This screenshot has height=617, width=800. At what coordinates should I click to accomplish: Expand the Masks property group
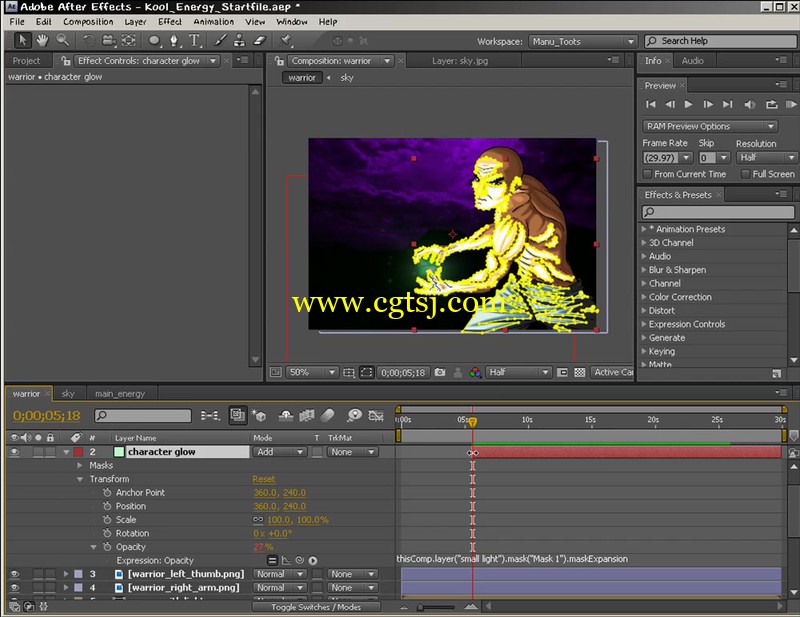click(80, 465)
